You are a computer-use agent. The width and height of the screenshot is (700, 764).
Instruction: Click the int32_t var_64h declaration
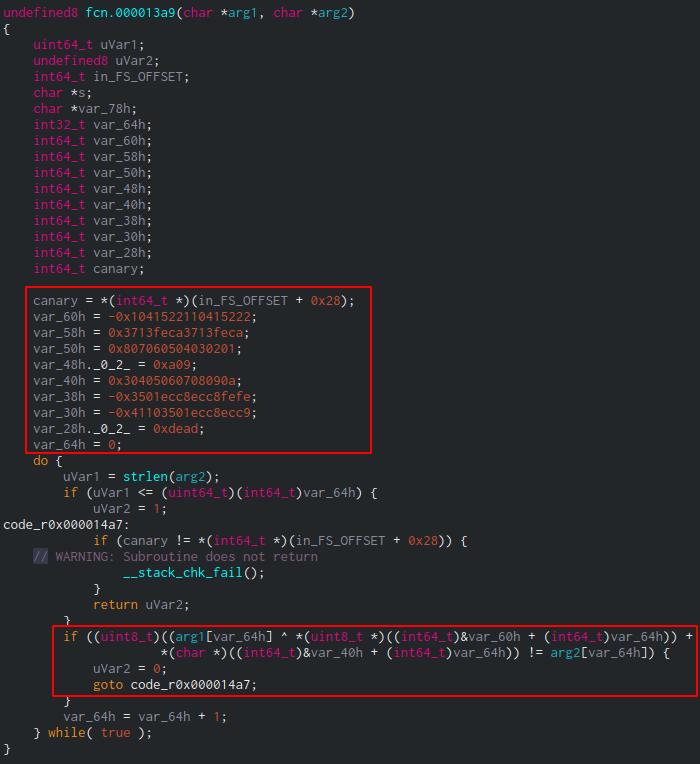pos(92,125)
